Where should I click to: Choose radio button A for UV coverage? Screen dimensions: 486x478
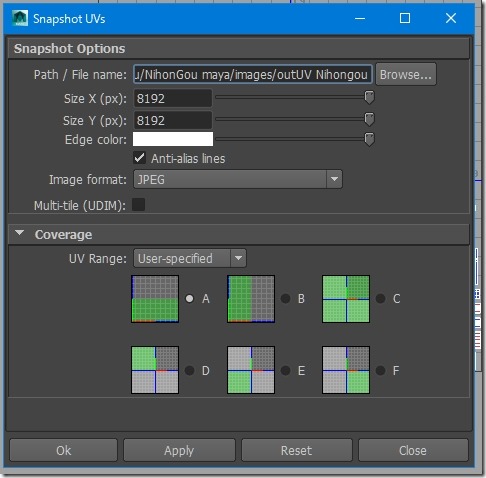tap(190, 298)
